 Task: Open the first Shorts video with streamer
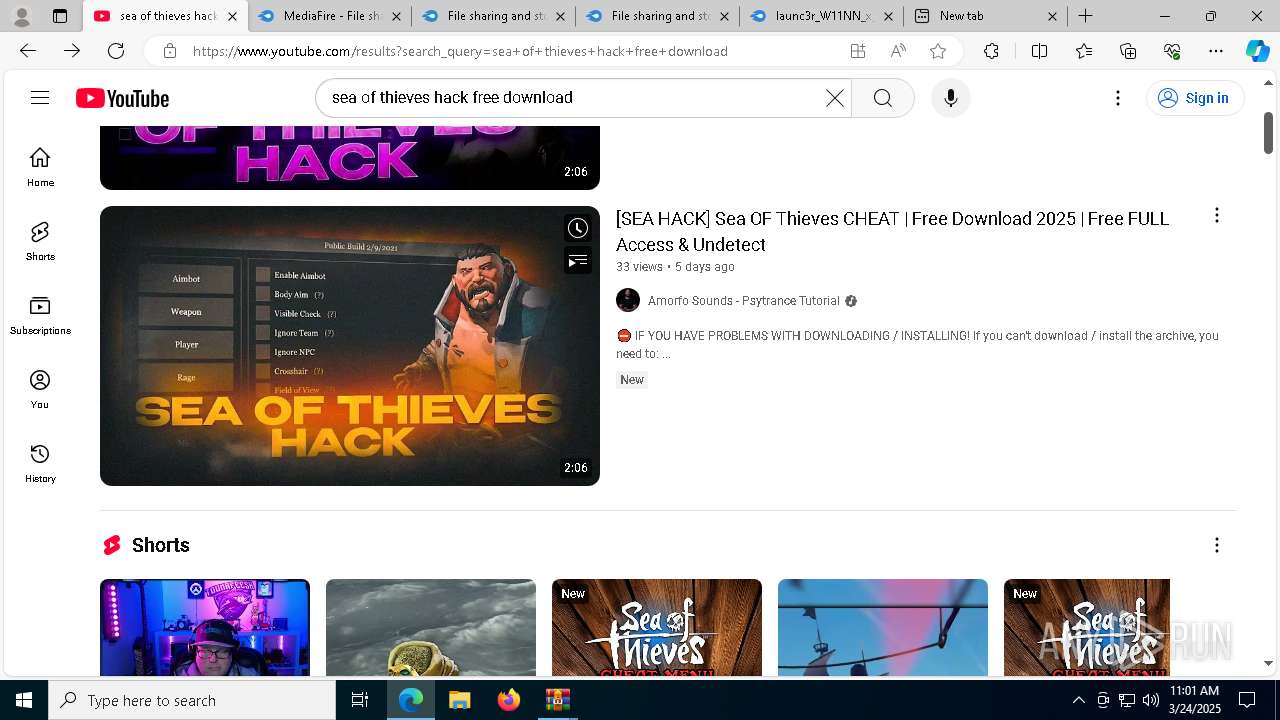point(205,627)
